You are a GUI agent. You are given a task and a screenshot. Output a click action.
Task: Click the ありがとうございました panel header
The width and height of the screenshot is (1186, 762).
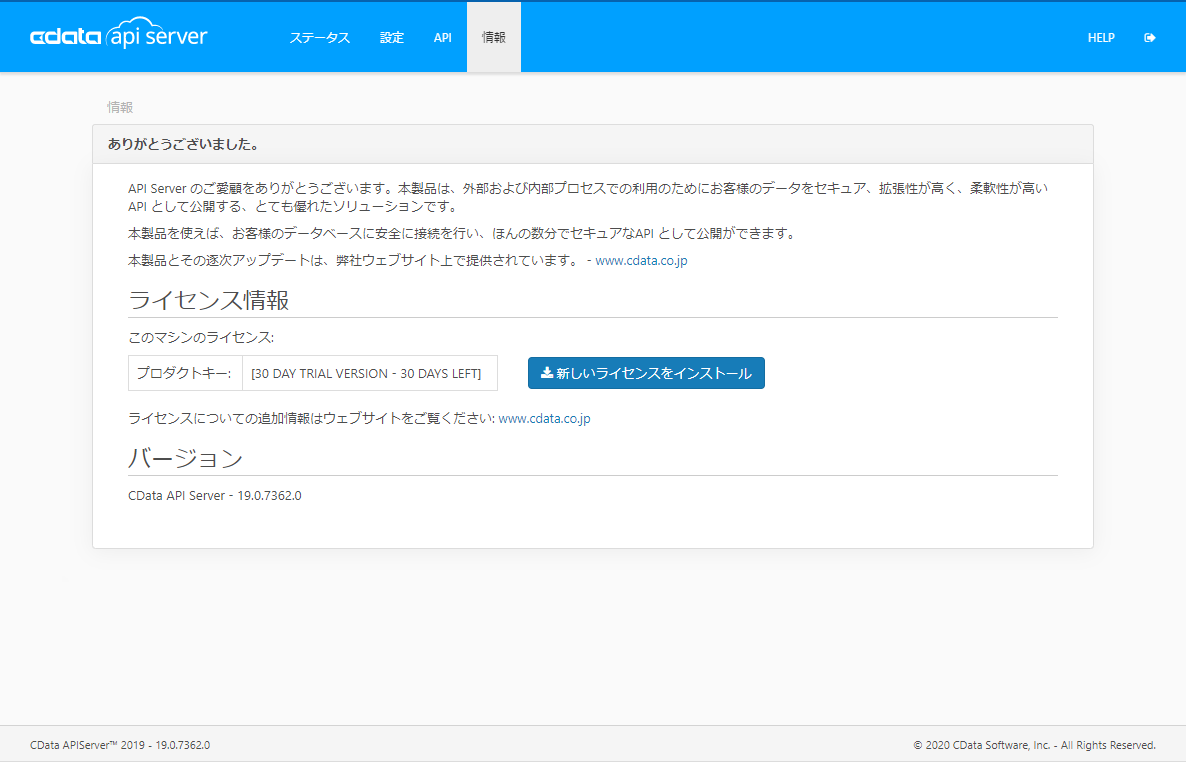pos(182,144)
